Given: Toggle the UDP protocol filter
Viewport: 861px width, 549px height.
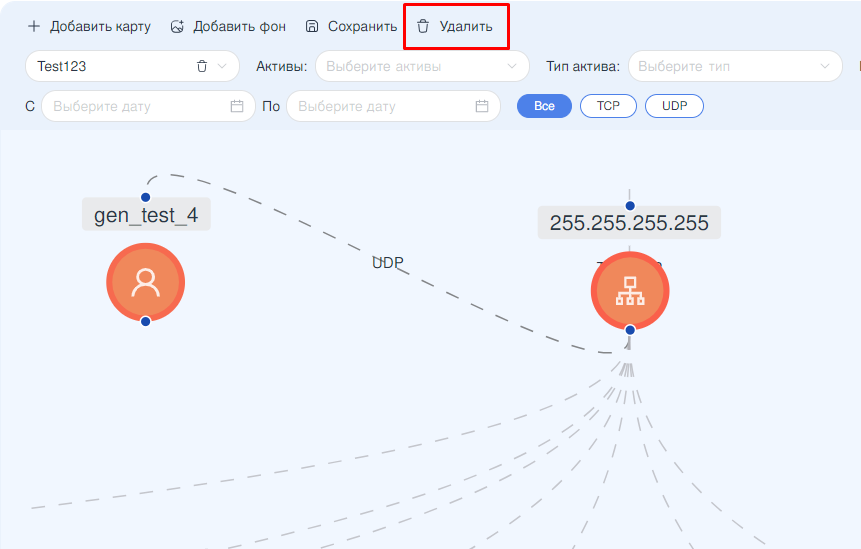Looking at the screenshot, I should click(x=674, y=106).
